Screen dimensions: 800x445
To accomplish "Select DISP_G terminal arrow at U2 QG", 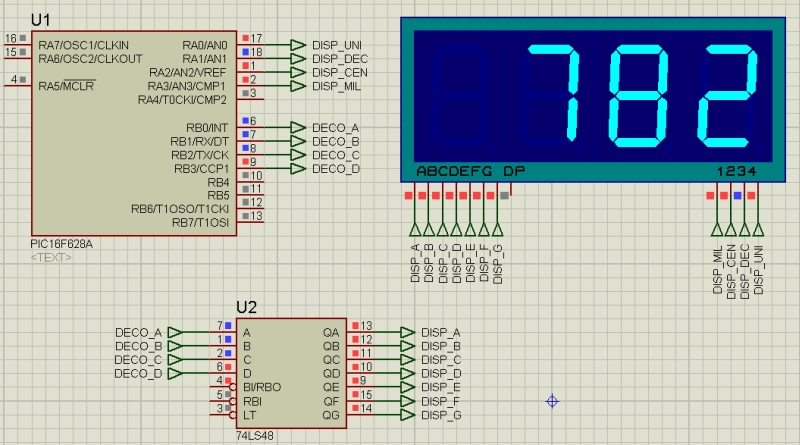I will (x=407, y=415).
